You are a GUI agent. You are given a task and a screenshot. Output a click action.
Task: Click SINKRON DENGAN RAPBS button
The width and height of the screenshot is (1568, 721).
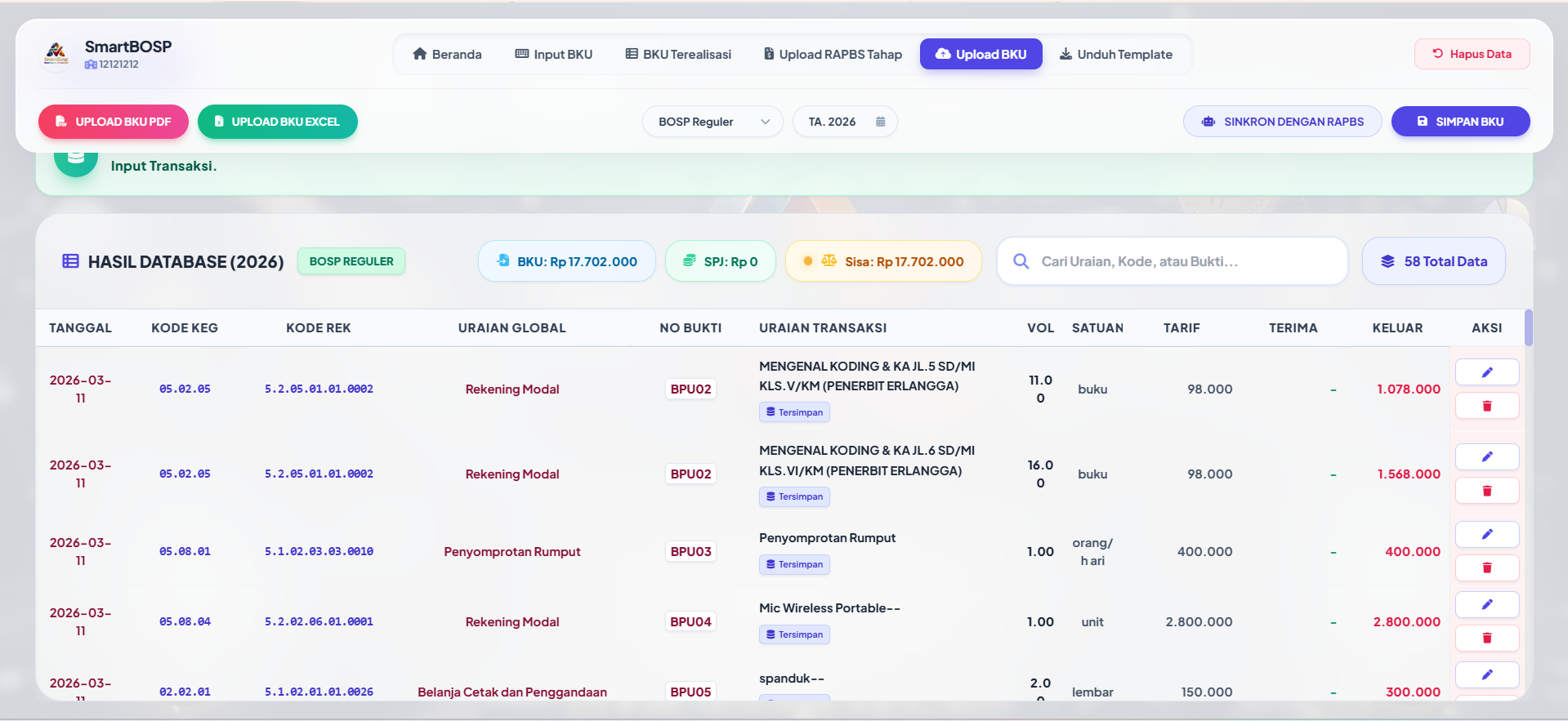tap(1283, 122)
